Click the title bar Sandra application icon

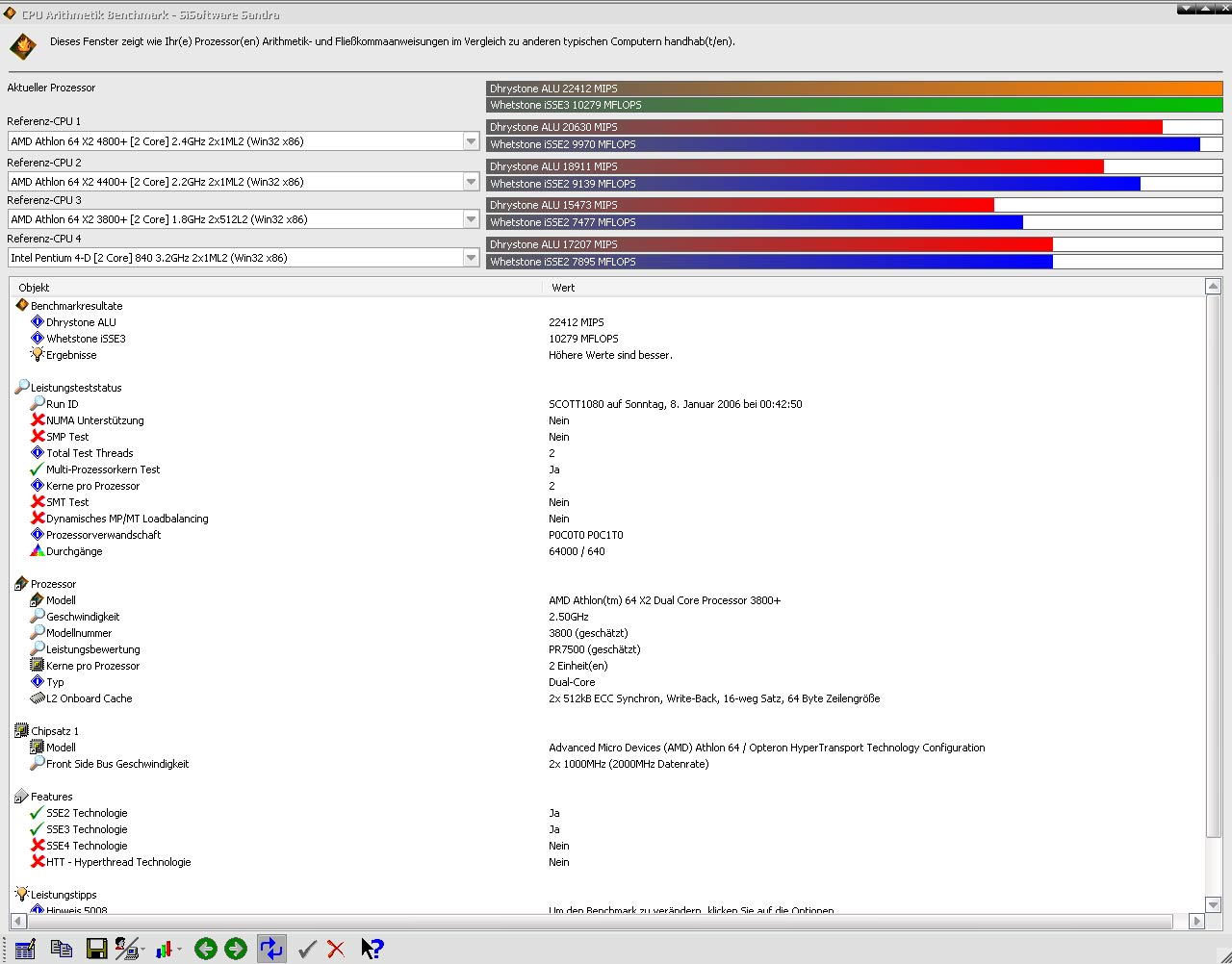tap(10, 13)
